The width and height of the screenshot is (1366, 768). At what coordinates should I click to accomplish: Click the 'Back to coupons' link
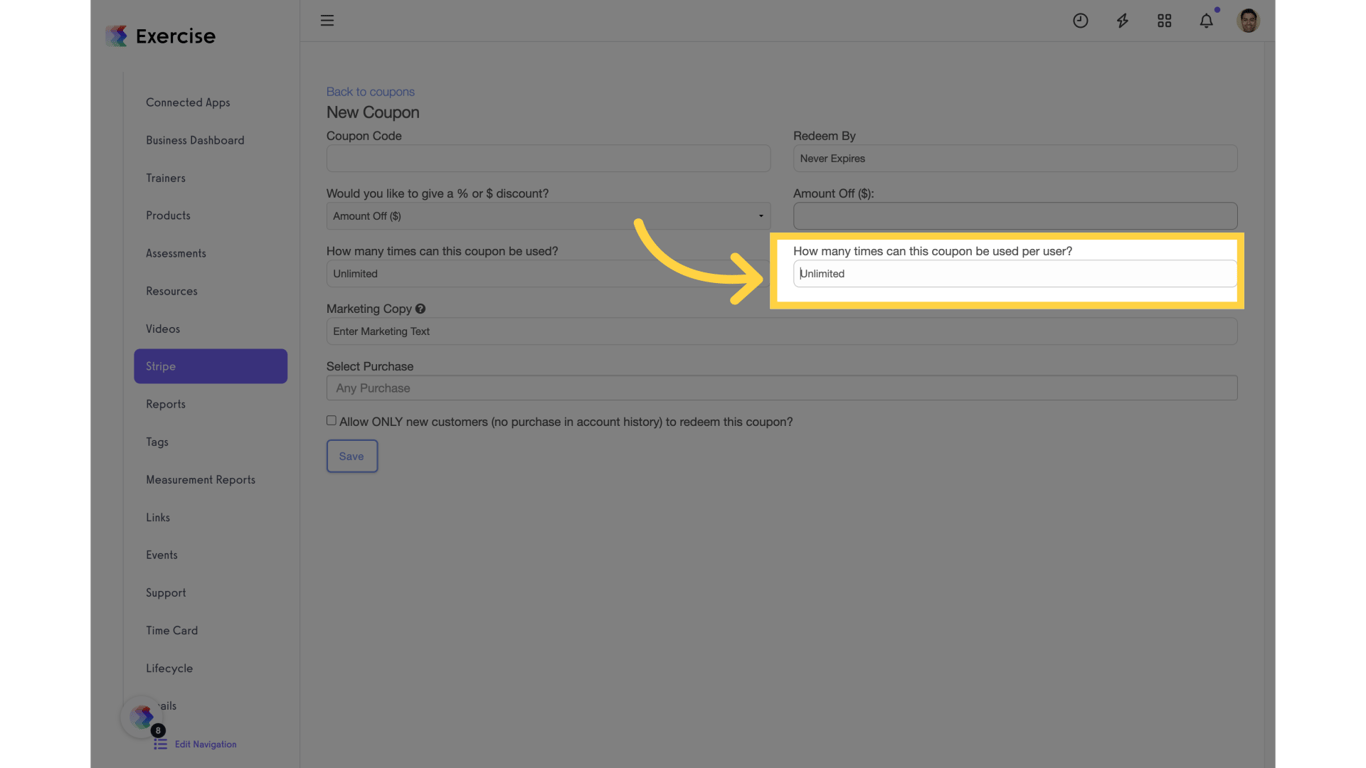[x=370, y=91]
